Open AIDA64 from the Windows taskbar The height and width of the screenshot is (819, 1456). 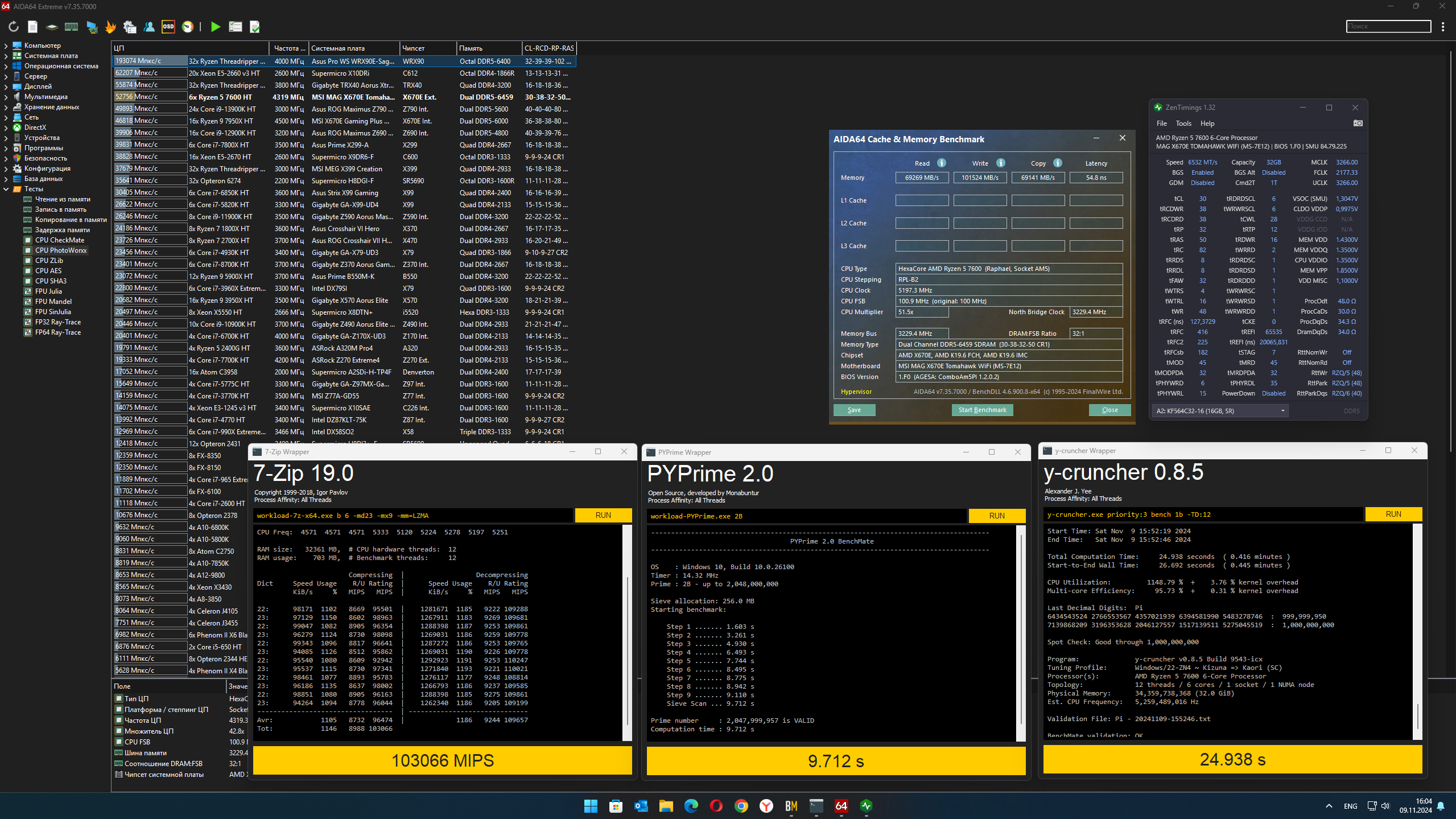pos(841,805)
